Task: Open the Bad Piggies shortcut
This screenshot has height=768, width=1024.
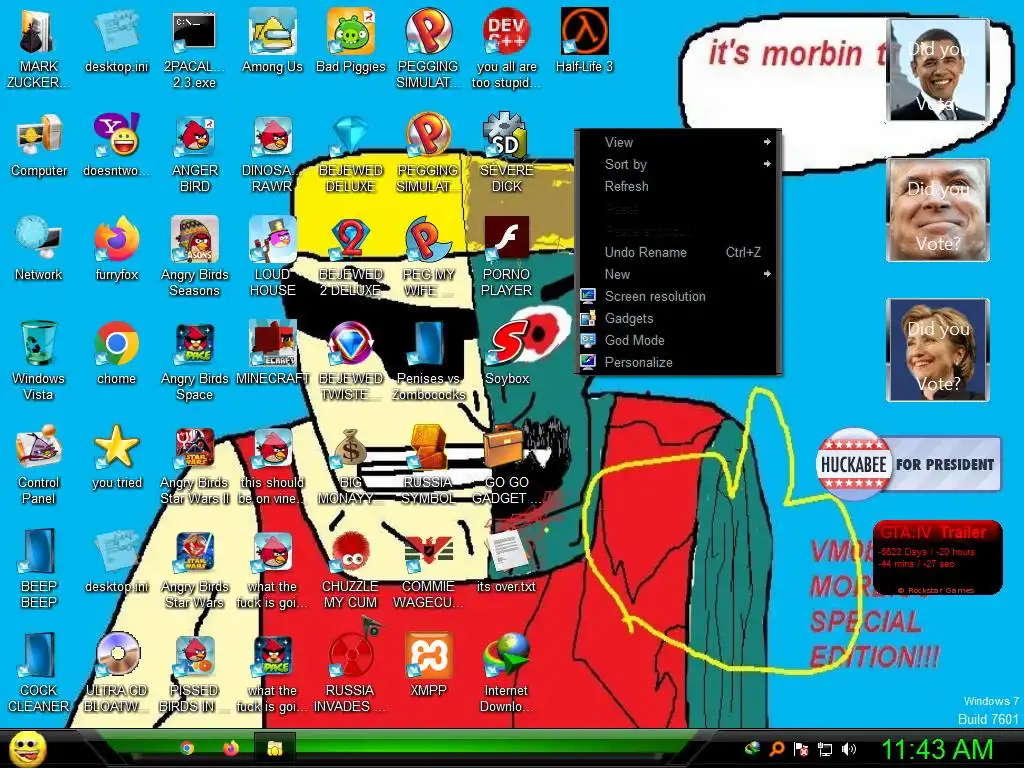Action: [x=351, y=40]
